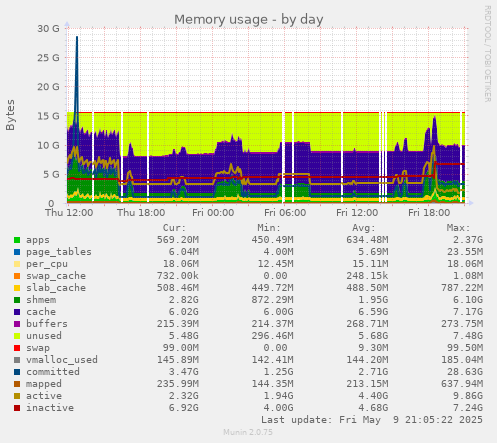Select the 'slab_cache' legend label
The width and height of the screenshot is (497, 443).
point(56,288)
